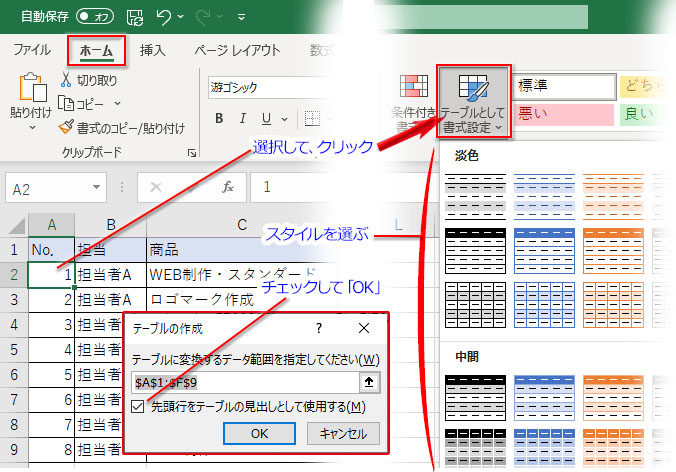Viewport: 676px width, 472px height.
Task: Click the Save icon in title bar
Action: click(135, 17)
